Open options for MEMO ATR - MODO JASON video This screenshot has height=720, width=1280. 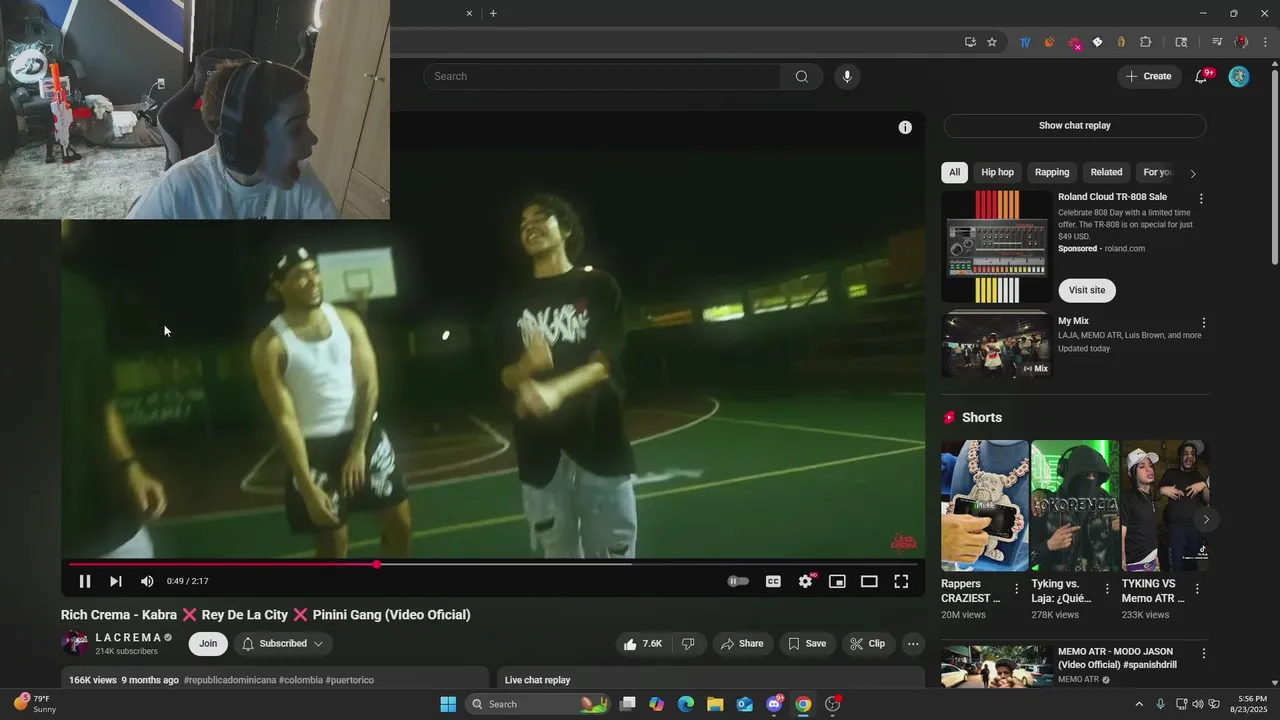(x=1204, y=653)
